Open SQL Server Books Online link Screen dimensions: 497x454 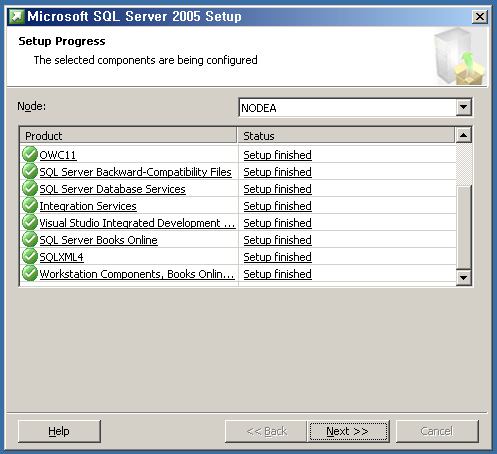point(98,240)
